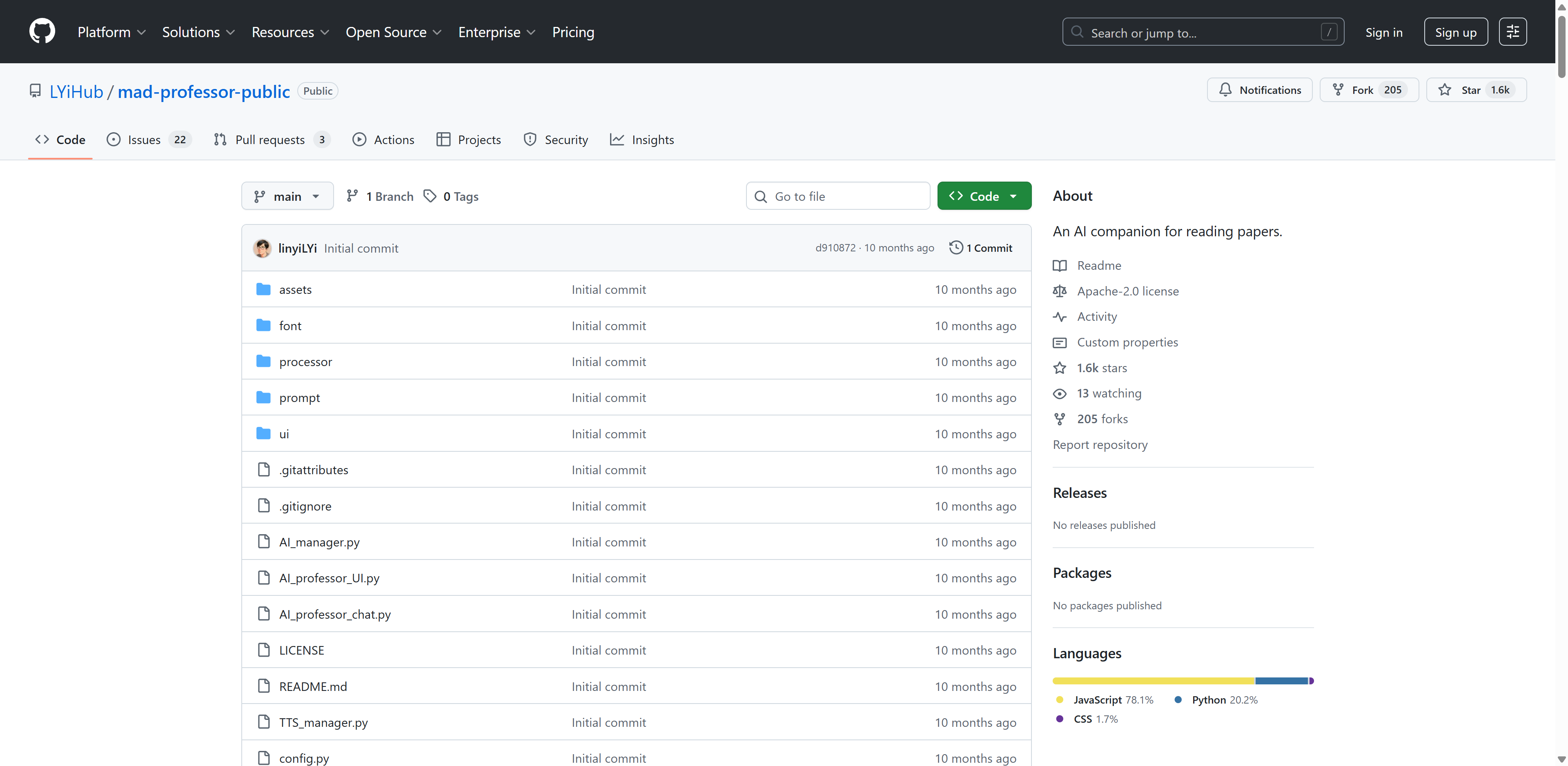Image resolution: width=1568 pixels, height=766 pixels.
Task: Expand the main branch dropdown
Action: (x=287, y=197)
